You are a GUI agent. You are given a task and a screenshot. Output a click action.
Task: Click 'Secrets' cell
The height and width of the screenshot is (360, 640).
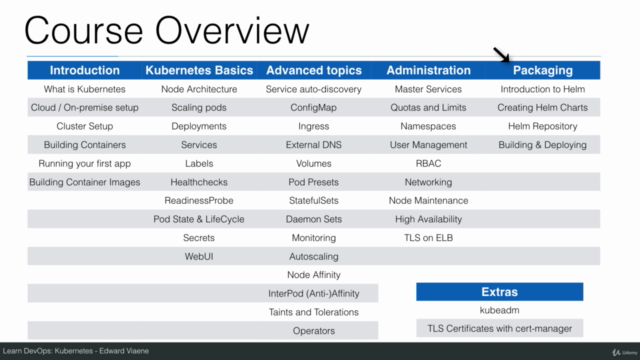(x=199, y=238)
